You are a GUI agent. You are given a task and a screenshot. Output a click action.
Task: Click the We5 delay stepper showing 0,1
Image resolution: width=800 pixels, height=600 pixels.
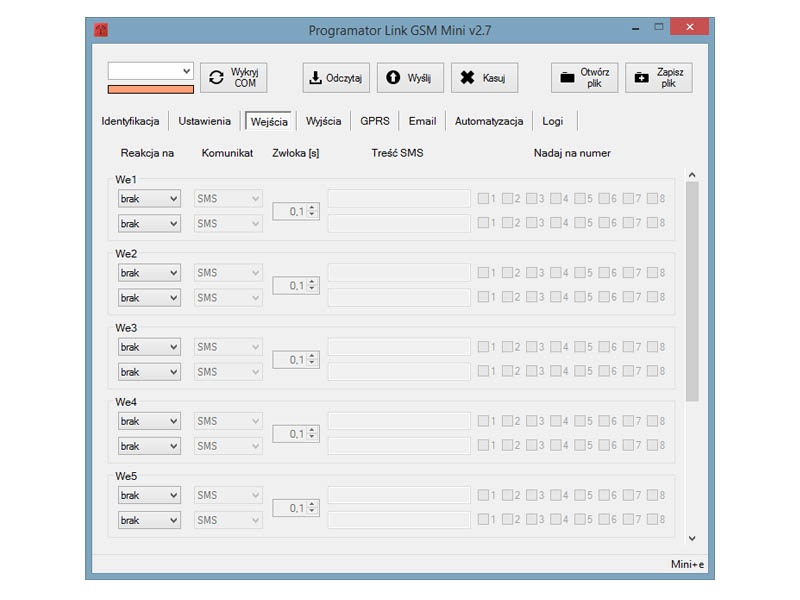point(296,508)
